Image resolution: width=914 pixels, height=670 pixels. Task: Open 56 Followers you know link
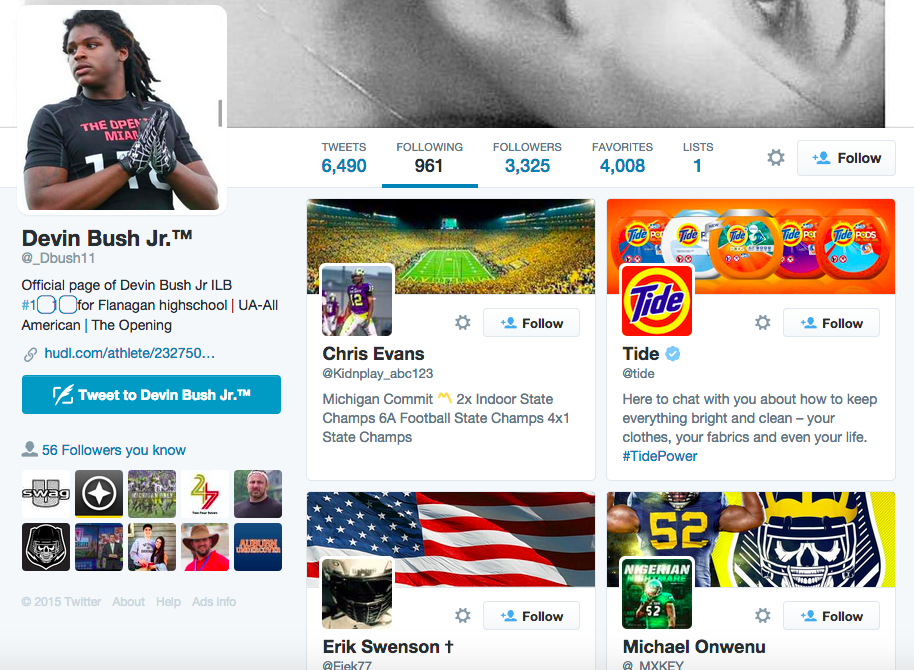(x=114, y=450)
